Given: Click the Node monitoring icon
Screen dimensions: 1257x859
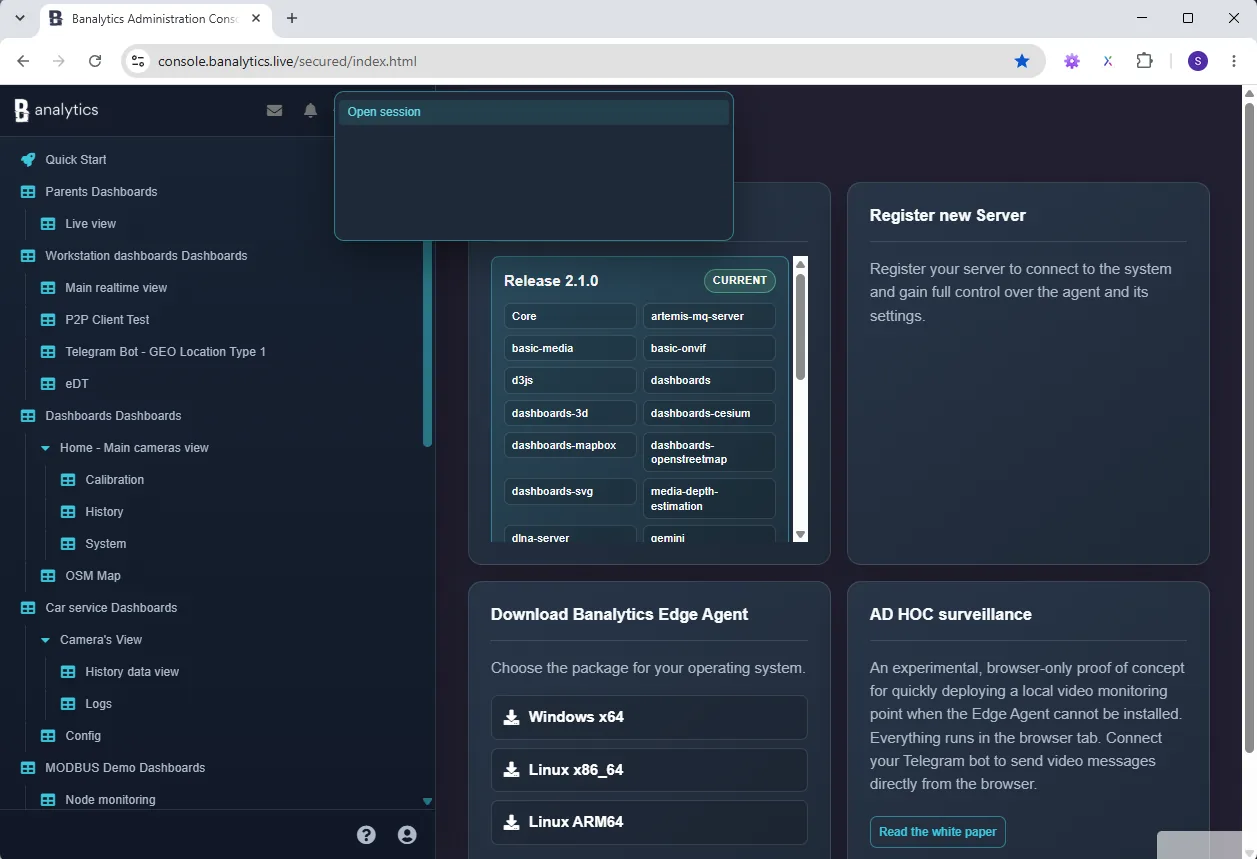Looking at the screenshot, I should pos(48,800).
